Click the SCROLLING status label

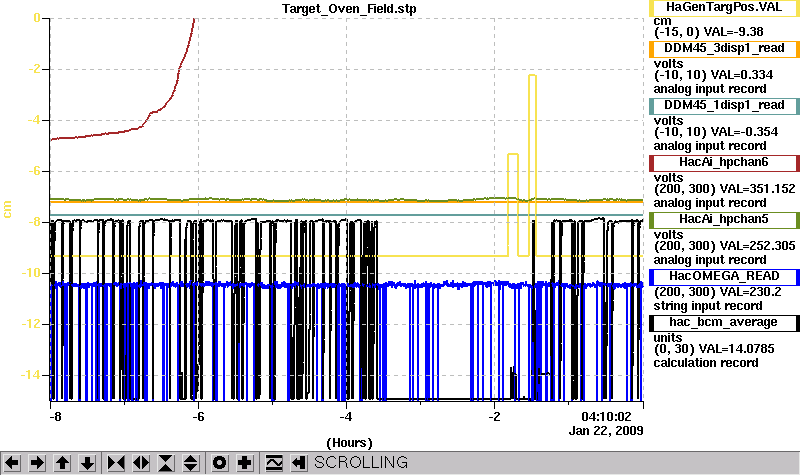(361, 462)
